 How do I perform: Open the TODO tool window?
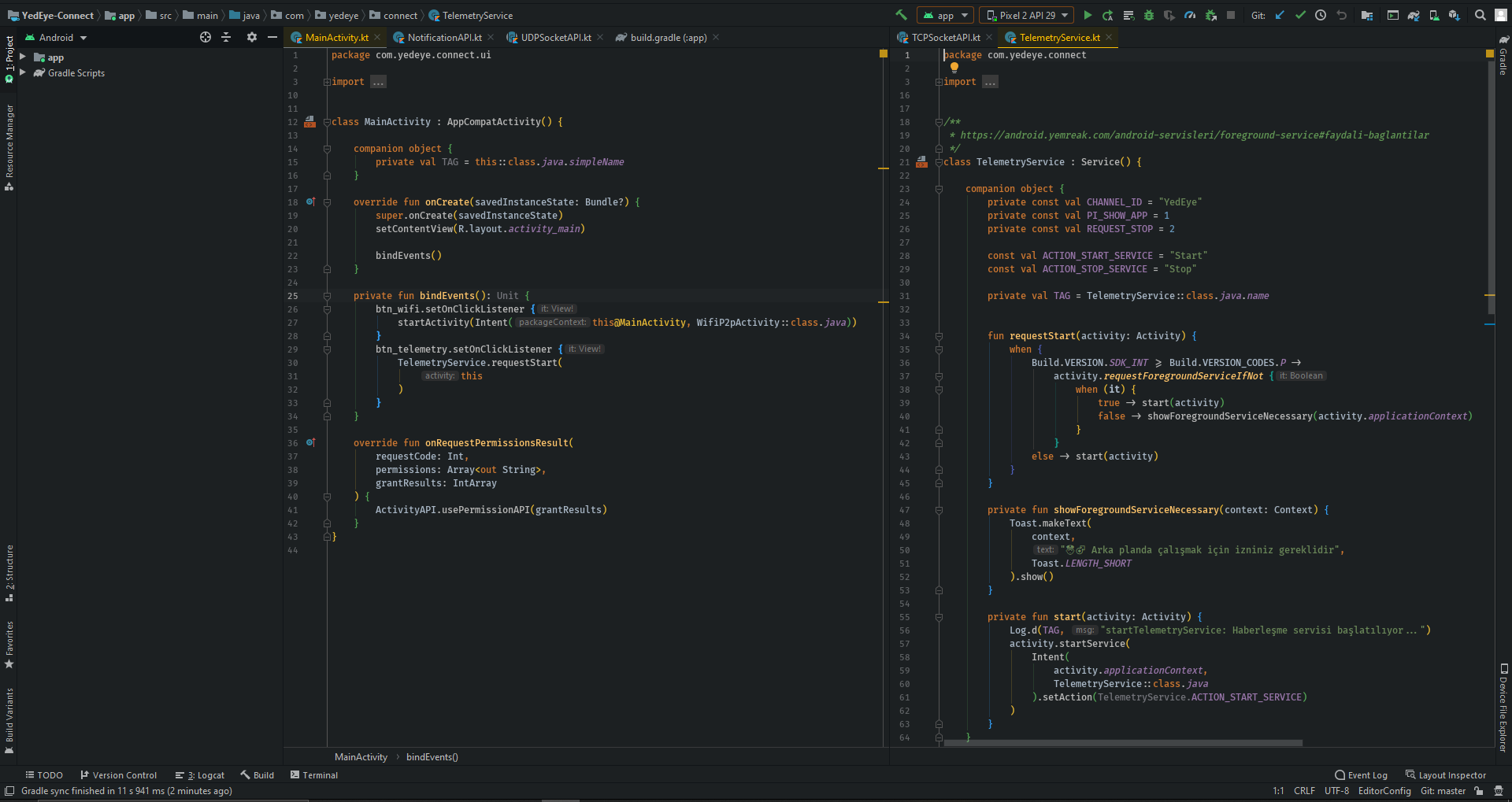[44, 775]
